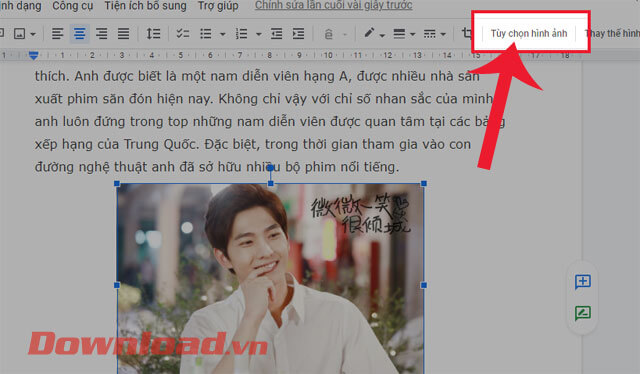Open the Công cụ menu
640x374 pixels.
point(73,6)
